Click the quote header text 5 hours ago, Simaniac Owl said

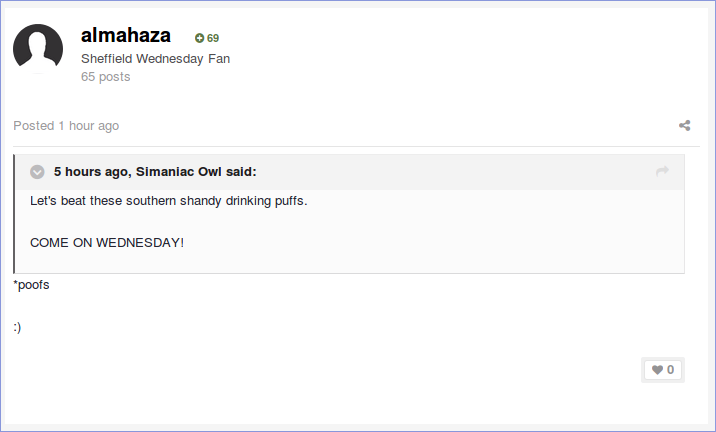coord(155,172)
